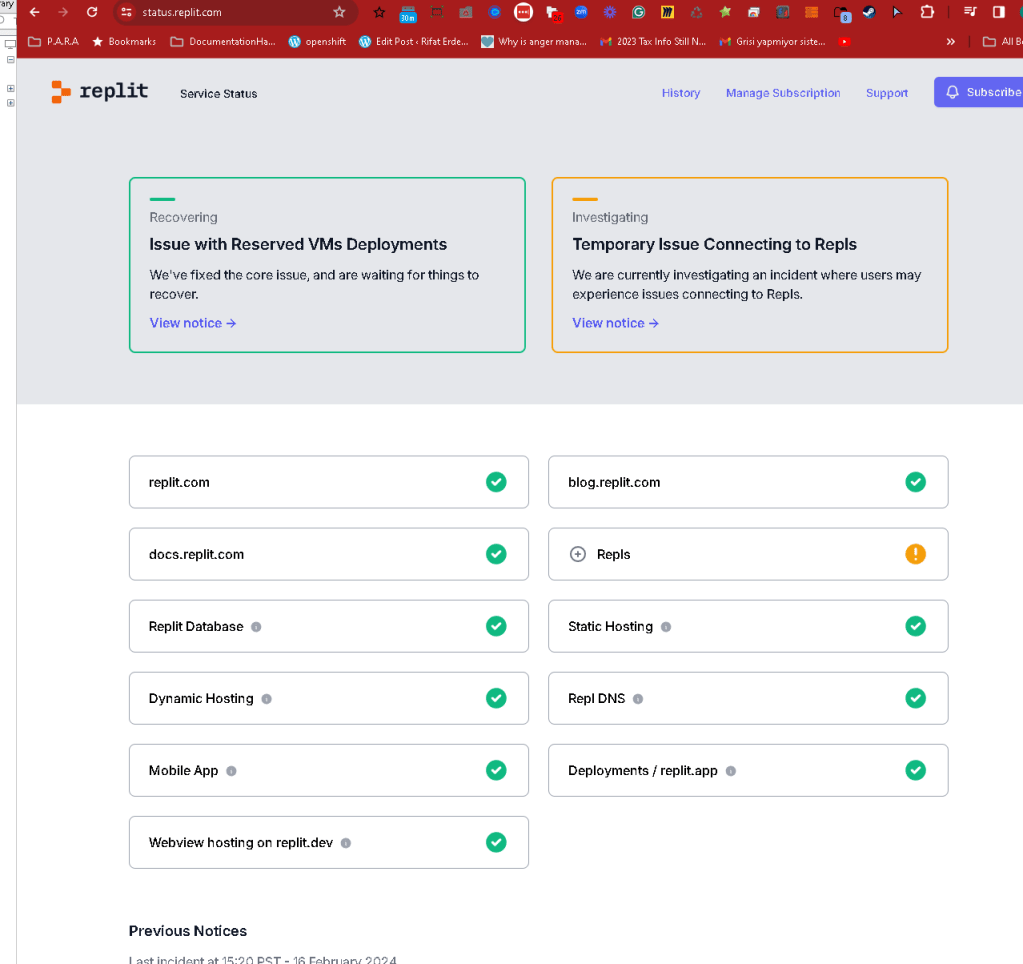Click the replit logo
1023x964 pixels.
pos(100,91)
